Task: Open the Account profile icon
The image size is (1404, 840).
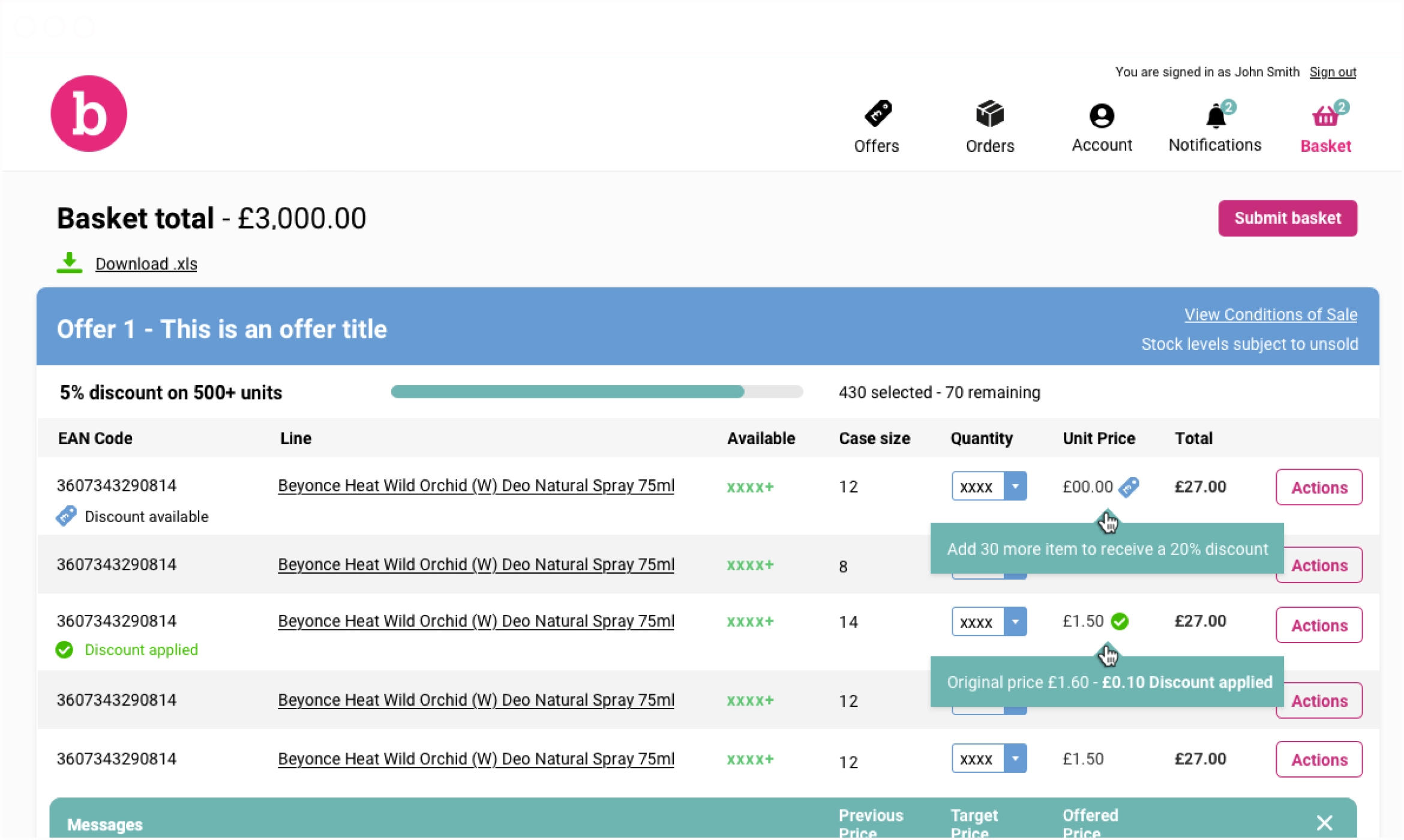Action: tap(1102, 115)
